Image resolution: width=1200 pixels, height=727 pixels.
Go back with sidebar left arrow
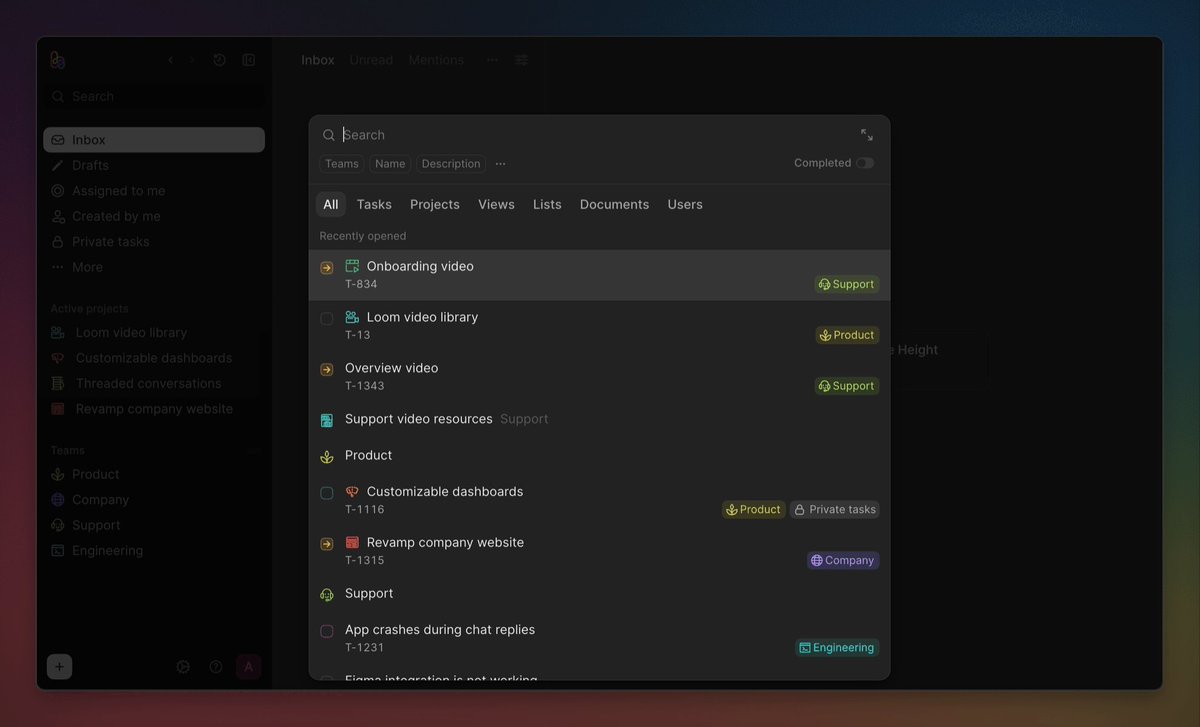(x=170, y=60)
